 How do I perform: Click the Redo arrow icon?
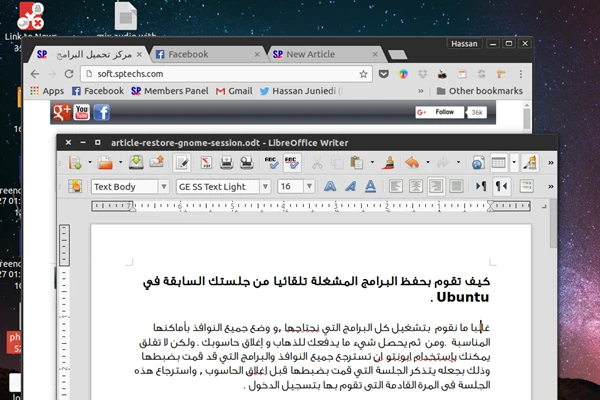tap(443, 163)
